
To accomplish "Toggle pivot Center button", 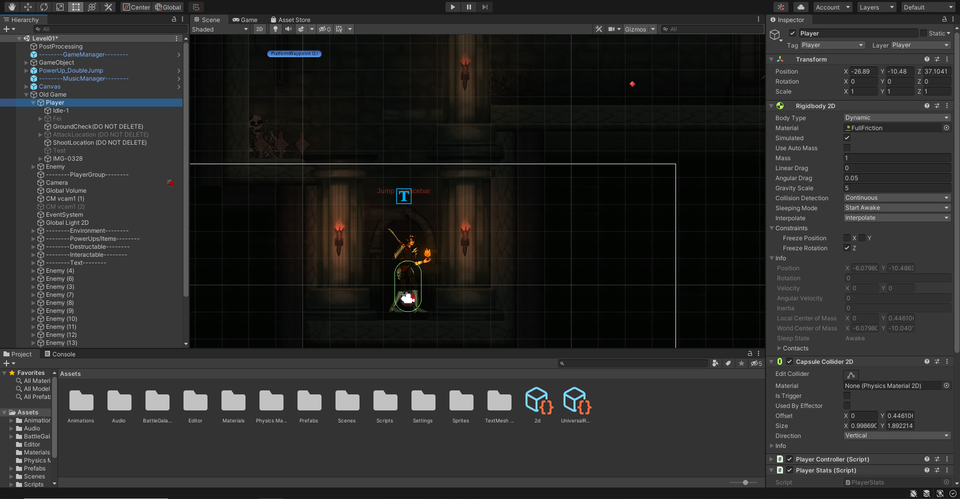I will pyautogui.click(x=136, y=7).
